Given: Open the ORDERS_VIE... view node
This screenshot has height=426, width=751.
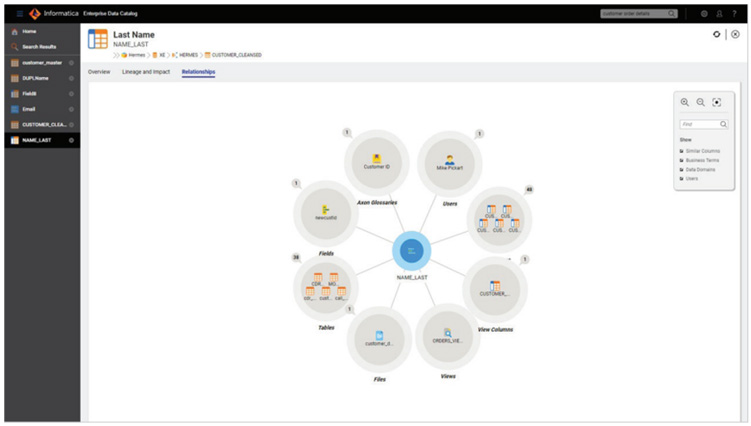Looking at the screenshot, I should coord(448,335).
